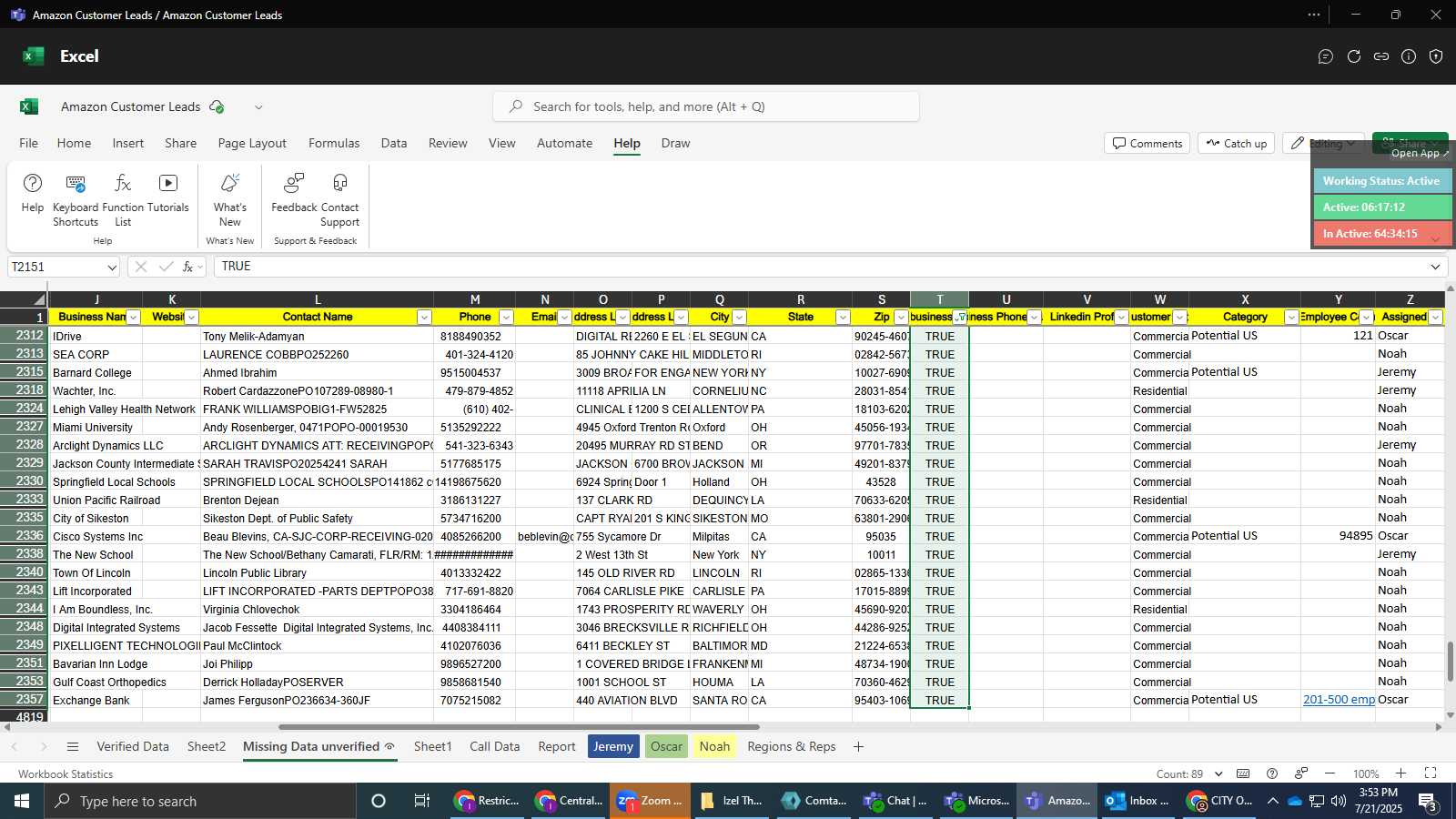Click the horizontal scrollbar thumb
This screenshot has height=819, width=1456.
pyautogui.click(x=519, y=727)
